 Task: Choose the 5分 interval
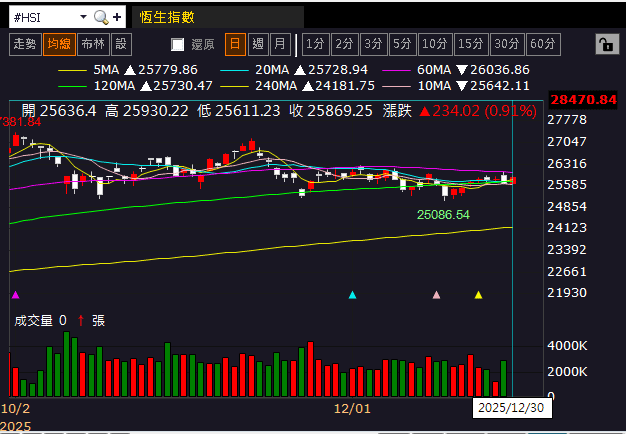402,44
